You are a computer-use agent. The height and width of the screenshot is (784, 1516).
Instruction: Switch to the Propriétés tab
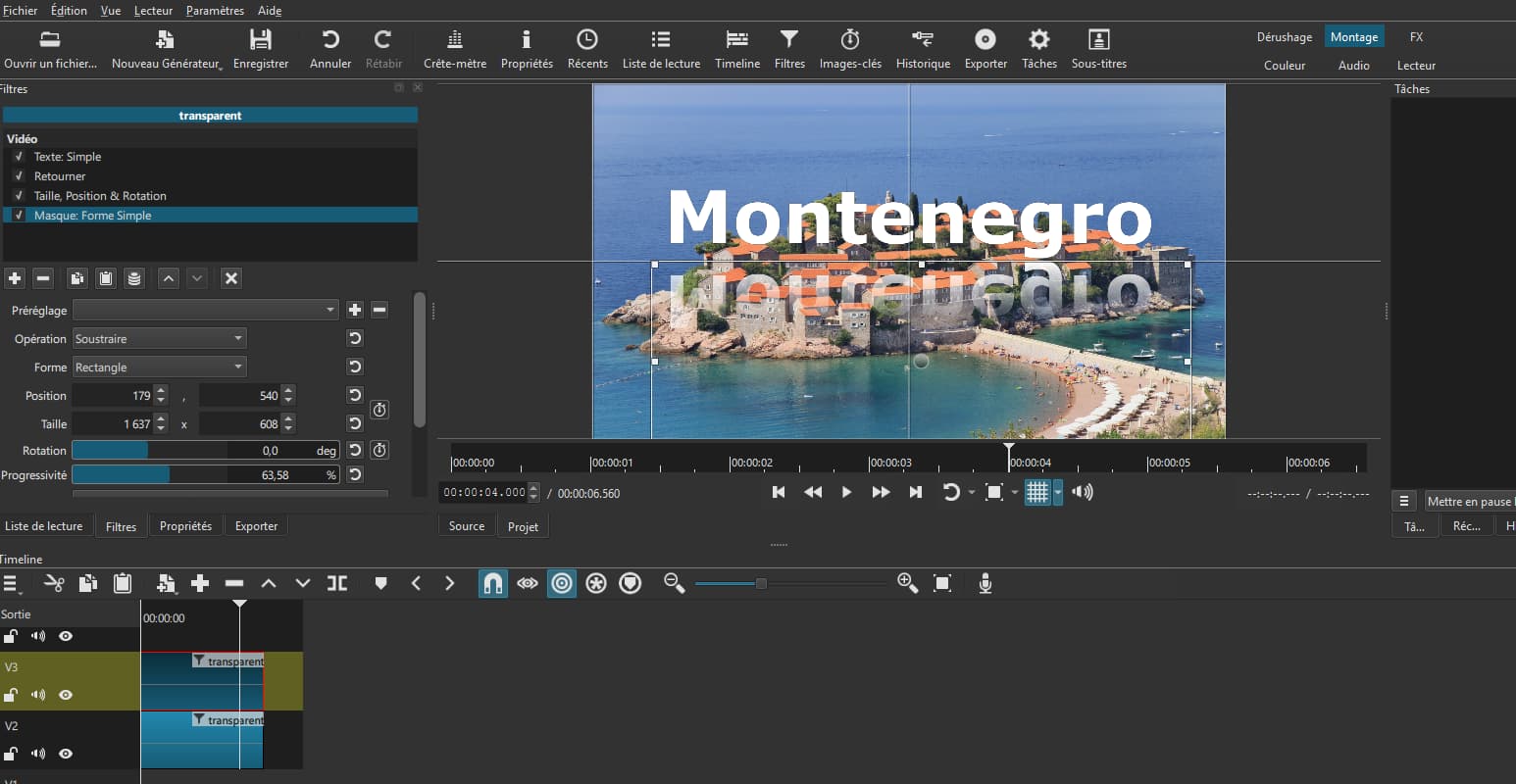click(x=185, y=526)
